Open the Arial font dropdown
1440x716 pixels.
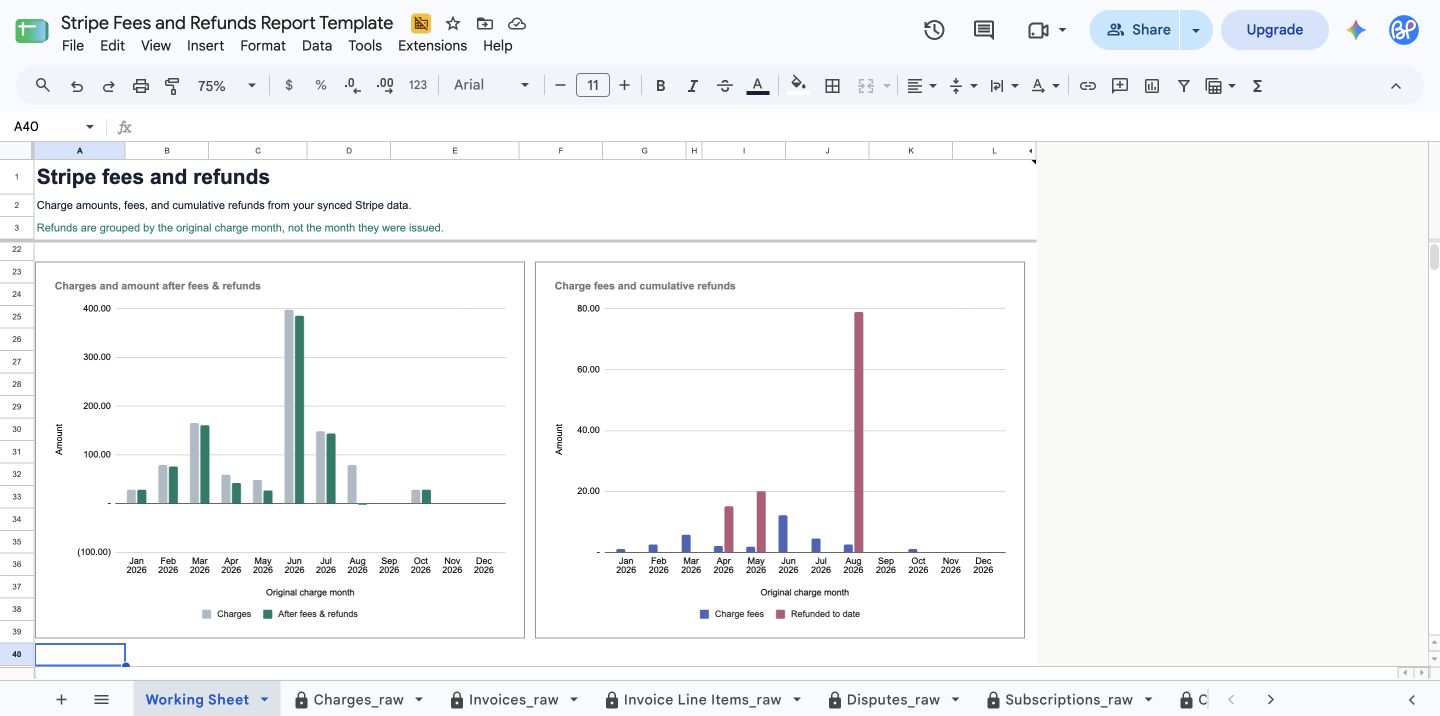pyautogui.click(x=491, y=86)
